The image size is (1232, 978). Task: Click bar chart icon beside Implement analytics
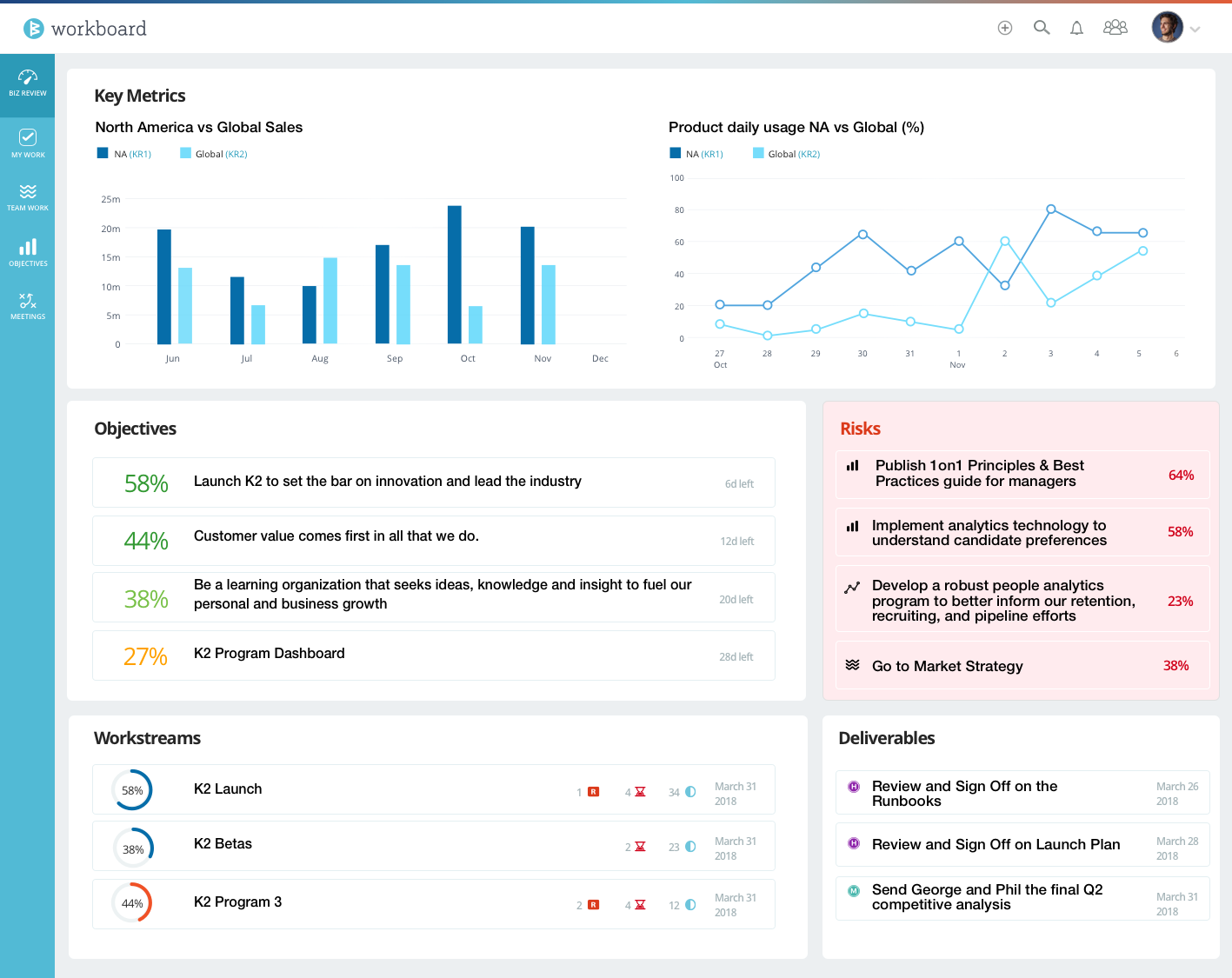coord(853,526)
